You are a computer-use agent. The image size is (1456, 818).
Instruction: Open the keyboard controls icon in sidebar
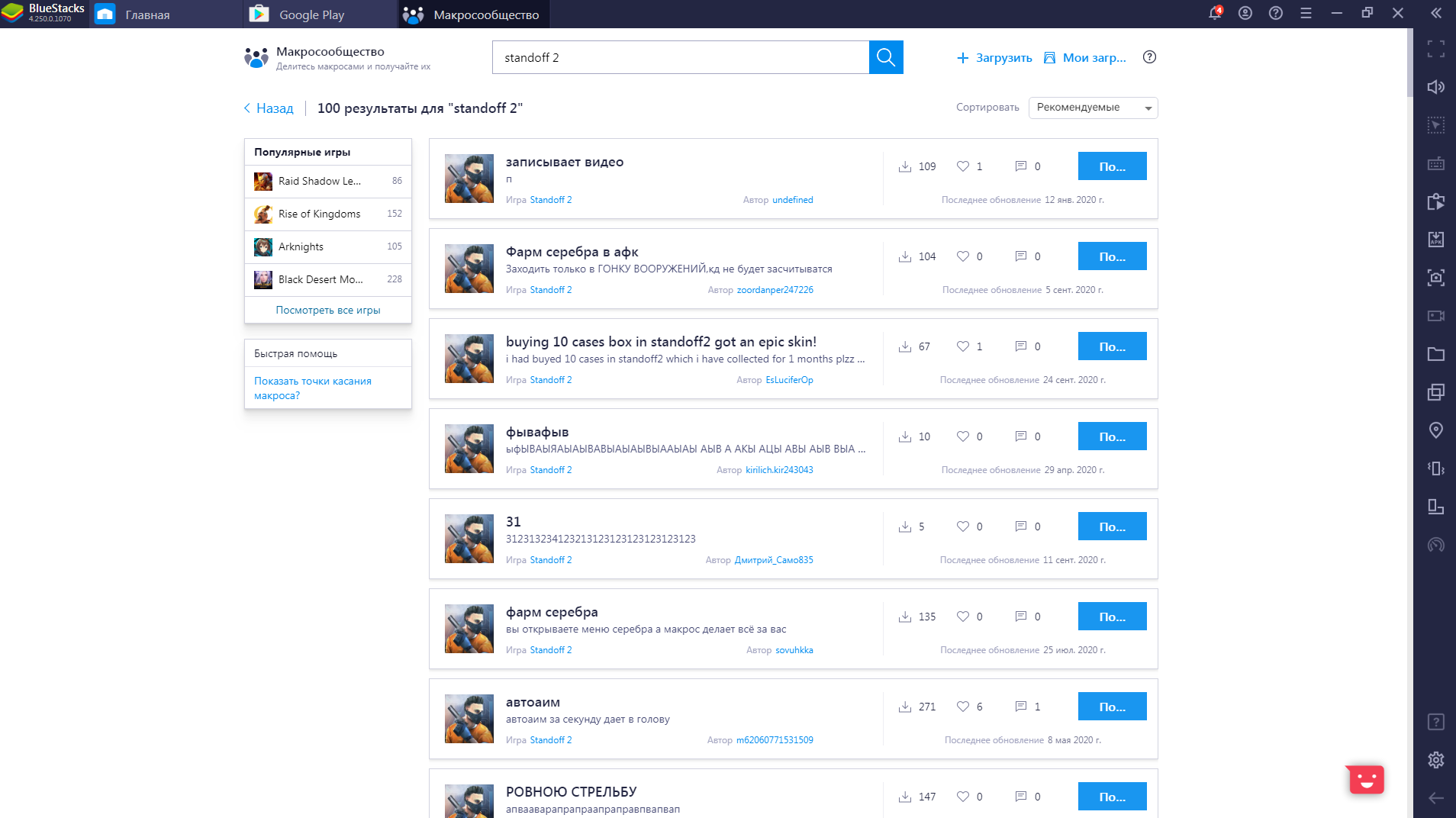pos(1436,163)
